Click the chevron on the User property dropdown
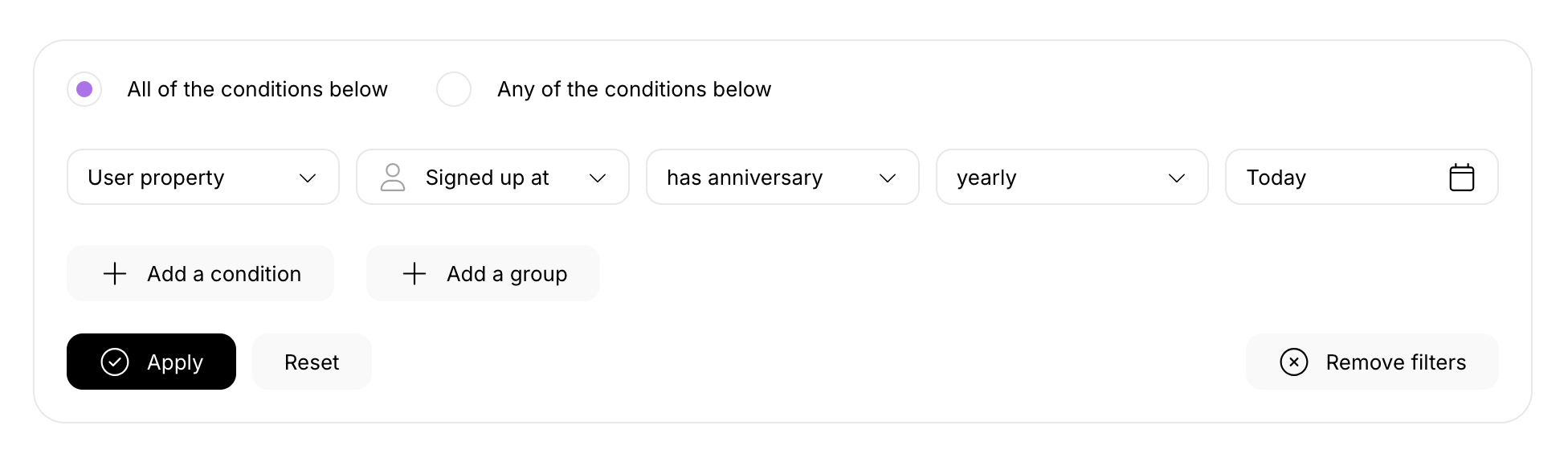The image size is (1568, 462). click(308, 178)
